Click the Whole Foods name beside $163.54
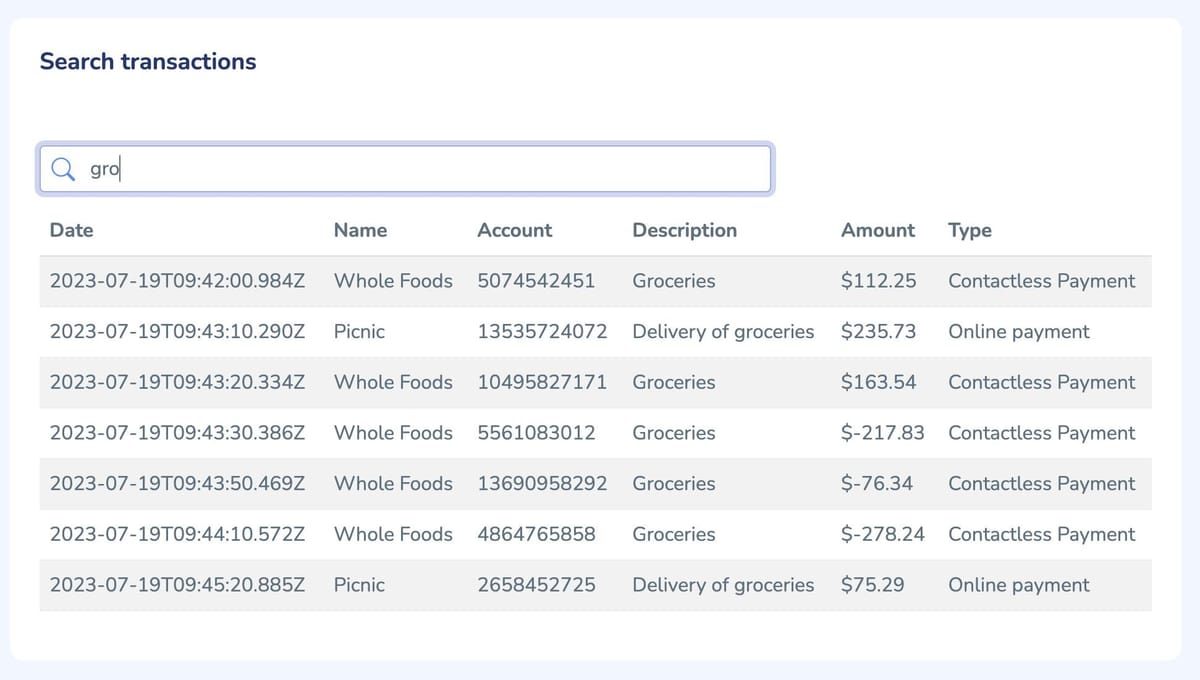 click(x=393, y=382)
